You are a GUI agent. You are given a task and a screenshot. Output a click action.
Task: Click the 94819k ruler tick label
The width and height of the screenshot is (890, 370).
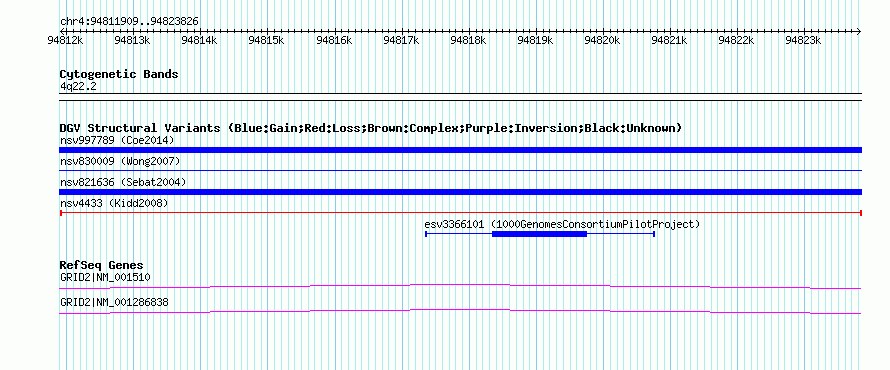[x=535, y=40]
